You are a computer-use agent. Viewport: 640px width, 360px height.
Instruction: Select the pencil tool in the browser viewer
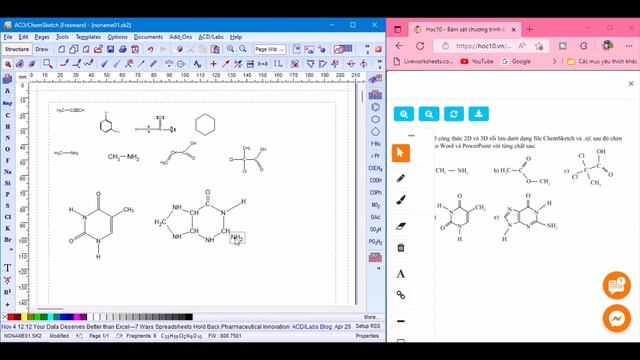point(401,178)
